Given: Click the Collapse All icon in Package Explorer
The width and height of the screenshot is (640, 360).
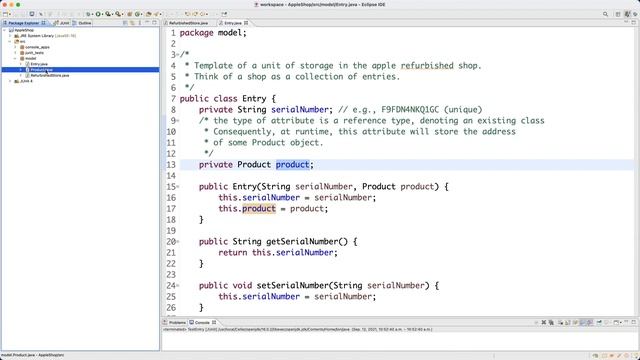Looking at the screenshot, I should pyautogui.click(x=125, y=23).
